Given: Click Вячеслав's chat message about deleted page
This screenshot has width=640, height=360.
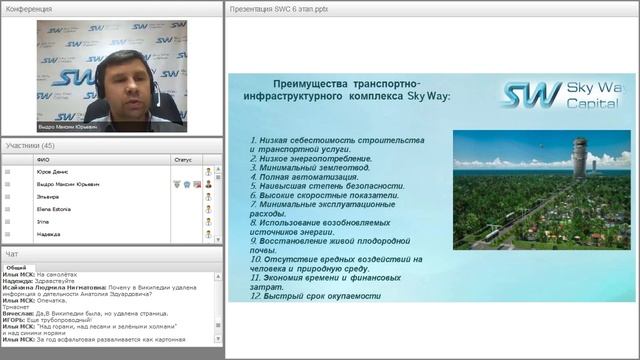Looking at the screenshot, I should tap(85, 313).
